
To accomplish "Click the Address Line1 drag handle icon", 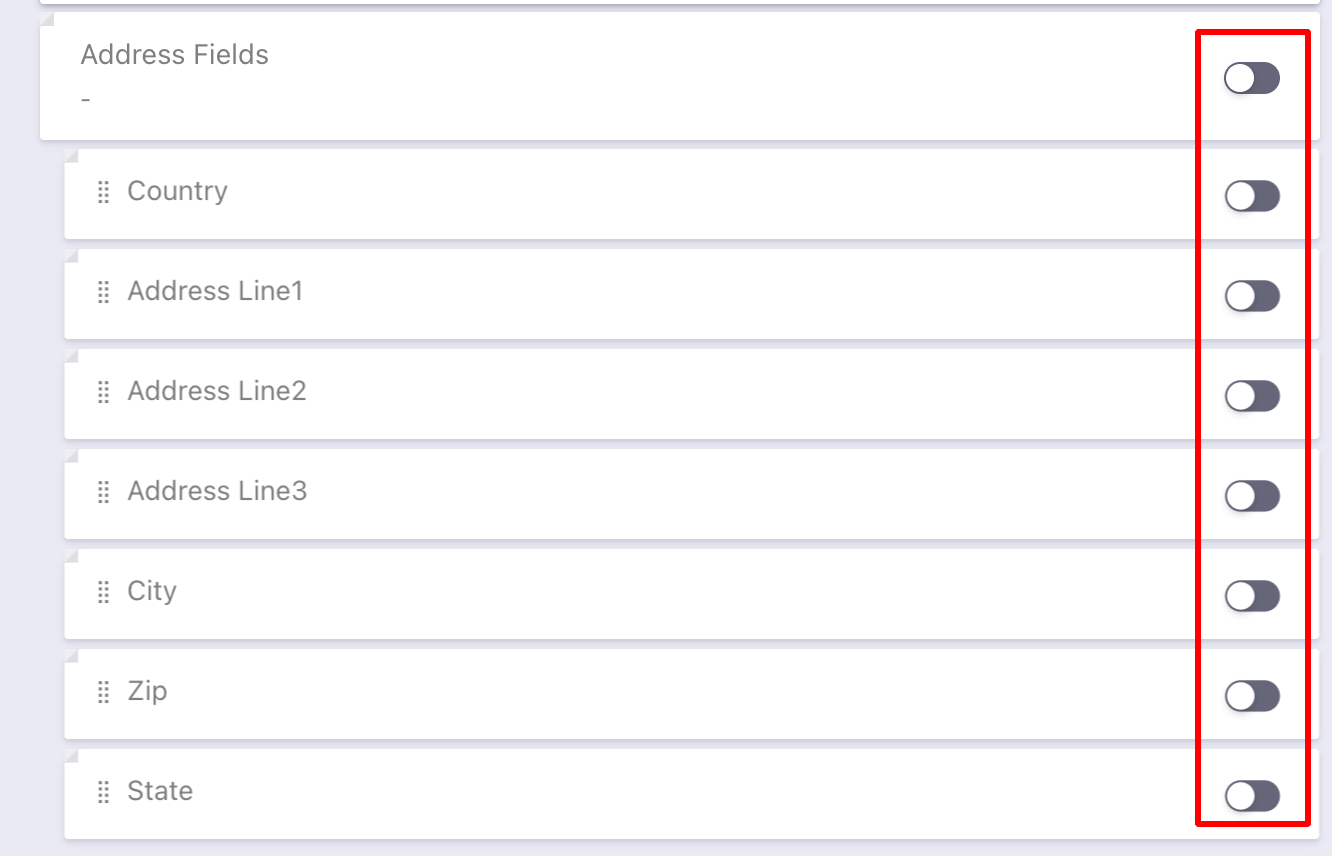I will 103,293.
